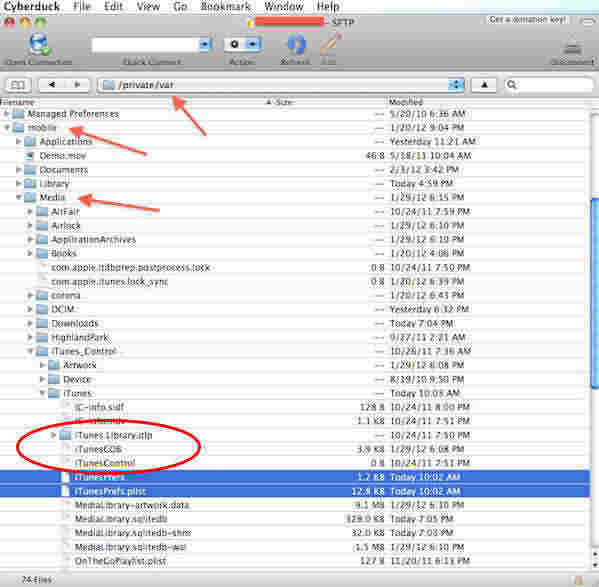
Task: Expand the Managed Preferences folder
Action: (x=6, y=114)
